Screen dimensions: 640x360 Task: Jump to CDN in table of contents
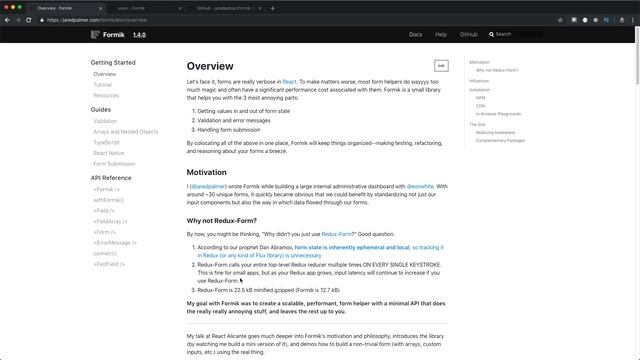(480, 106)
